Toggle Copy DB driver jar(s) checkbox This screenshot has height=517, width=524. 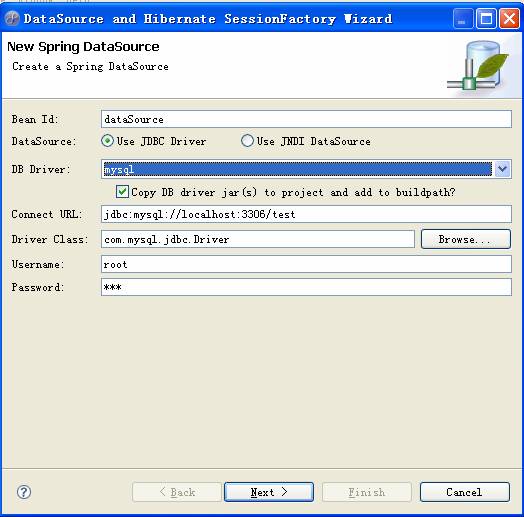coord(122,192)
